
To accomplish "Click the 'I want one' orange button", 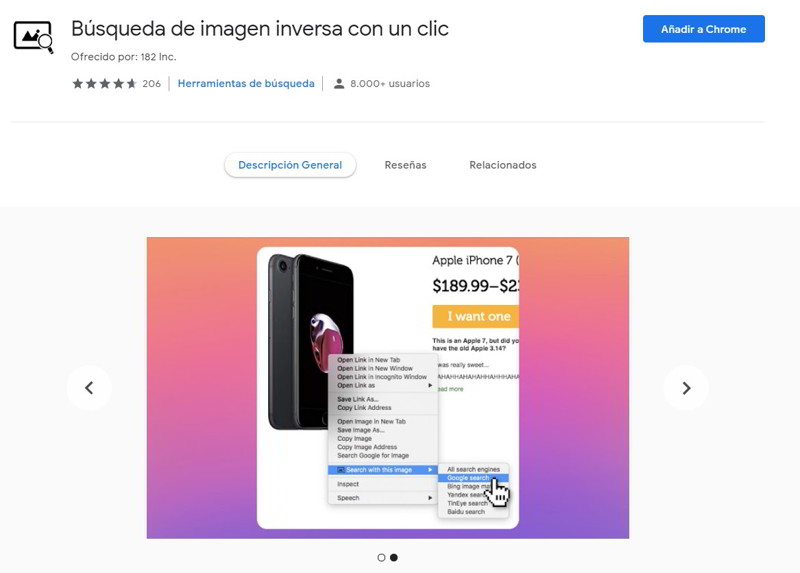I will point(476,316).
